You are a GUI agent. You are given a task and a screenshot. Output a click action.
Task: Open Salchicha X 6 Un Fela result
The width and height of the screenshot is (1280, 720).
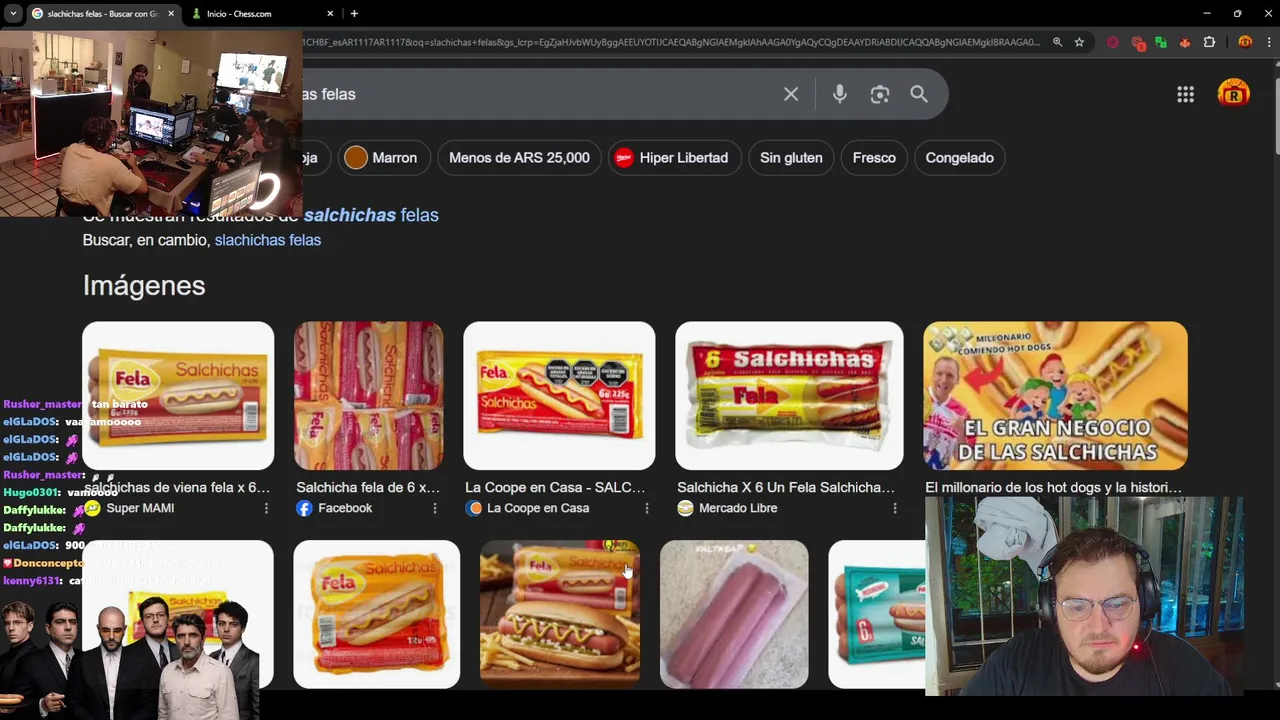pyautogui.click(x=786, y=487)
